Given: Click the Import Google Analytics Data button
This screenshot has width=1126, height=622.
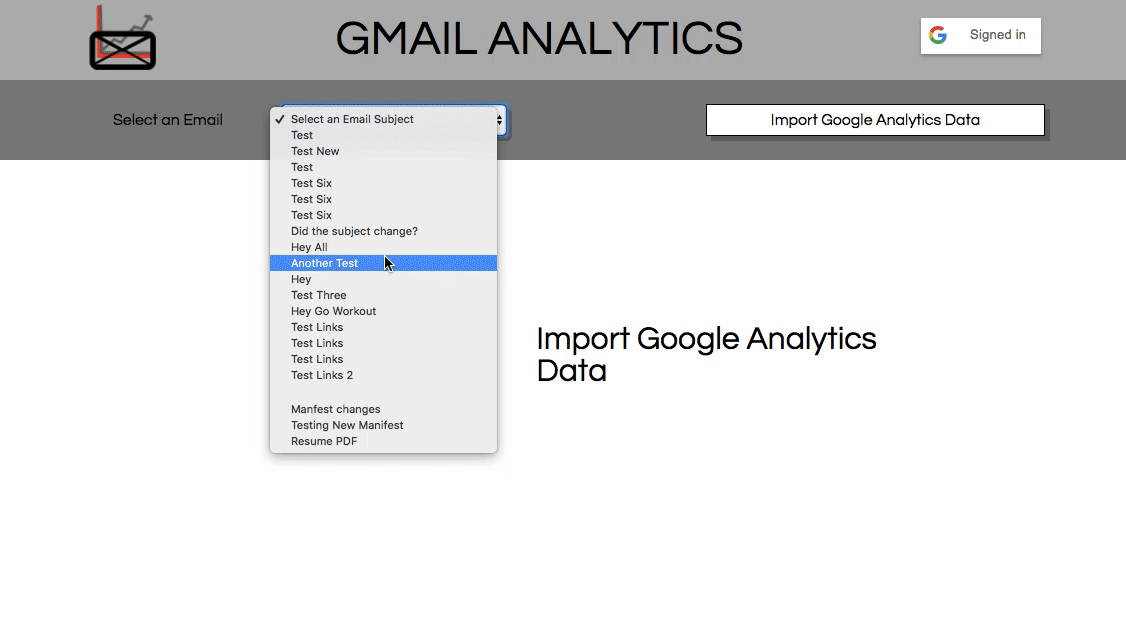Looking at the screenshot, I should 874,119.
